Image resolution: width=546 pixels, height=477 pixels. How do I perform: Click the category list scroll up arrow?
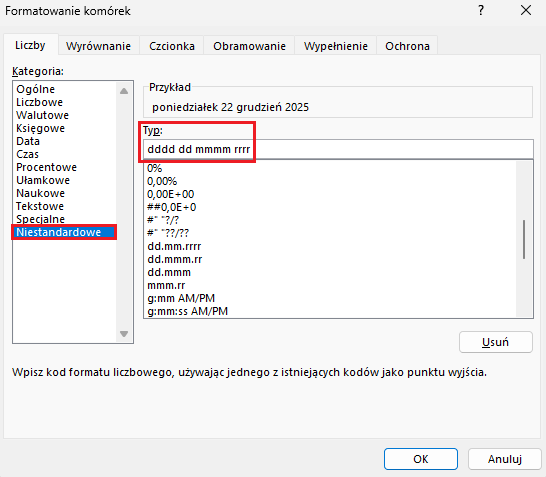[x=124, y=91]
